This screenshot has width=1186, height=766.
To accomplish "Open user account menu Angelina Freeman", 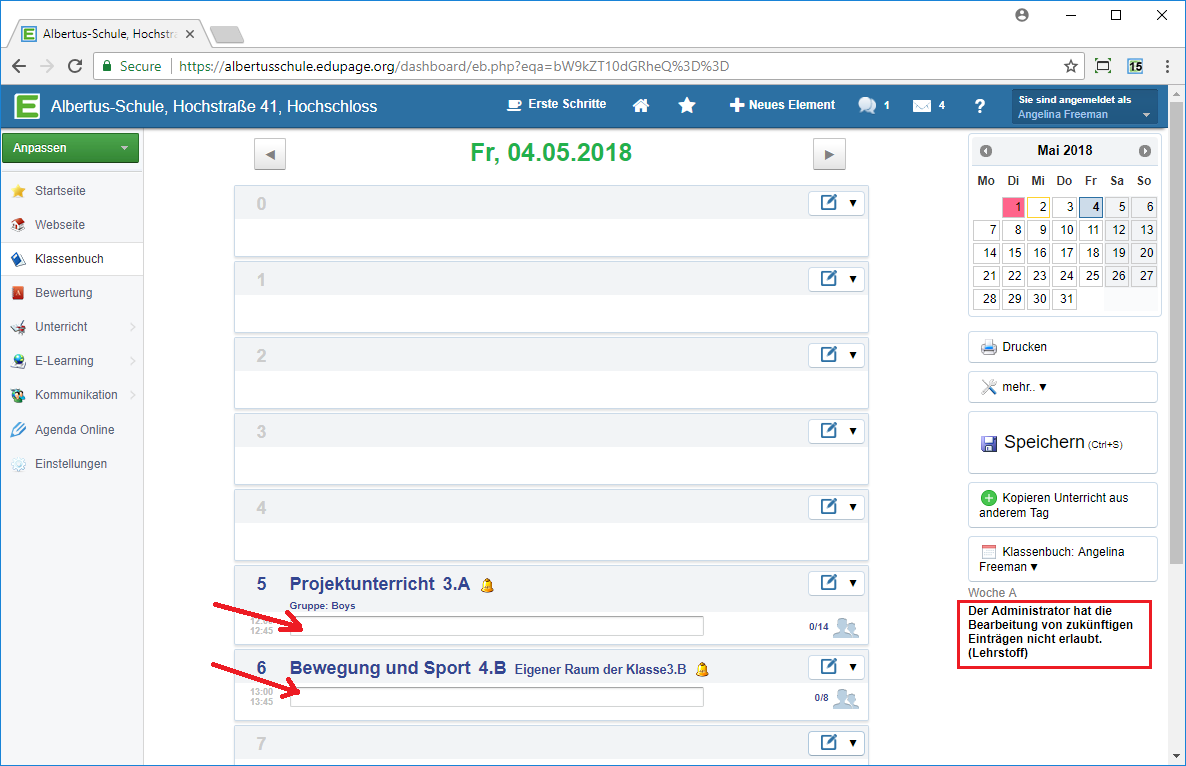I will (1084, 106).
